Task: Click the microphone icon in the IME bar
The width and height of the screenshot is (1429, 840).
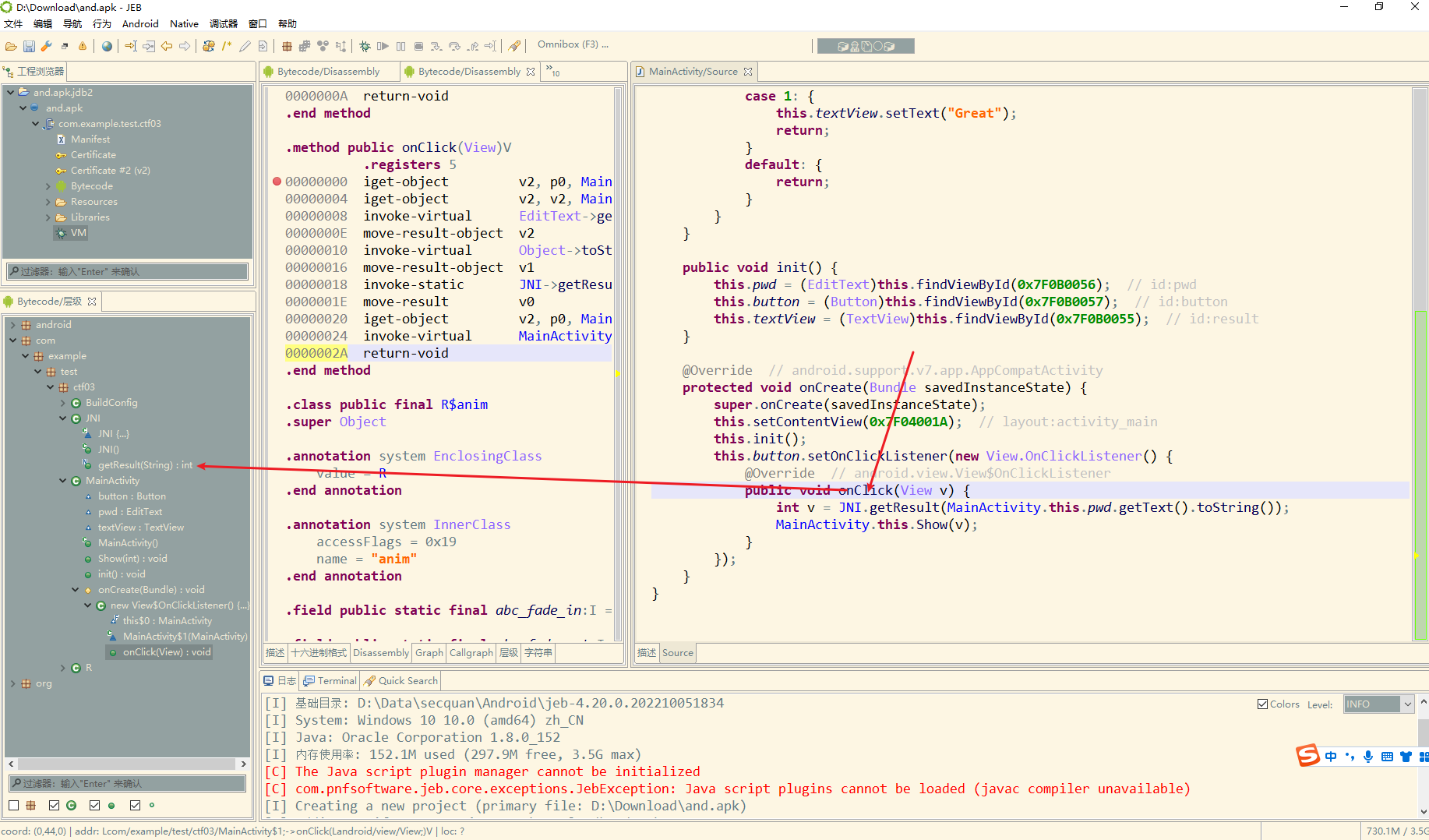Action: coord(1368,757)
